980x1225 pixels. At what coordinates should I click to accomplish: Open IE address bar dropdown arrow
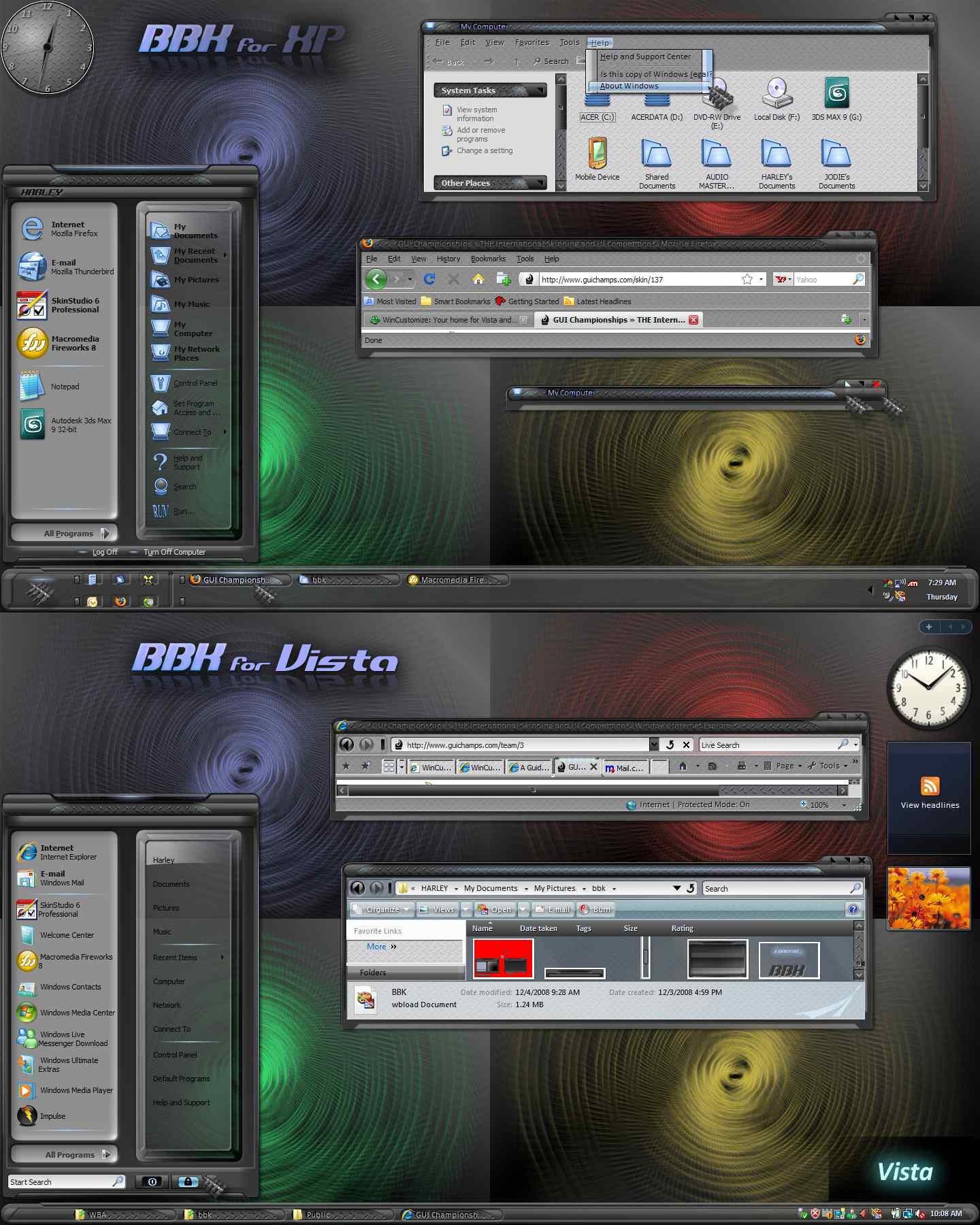click(654, 745)
